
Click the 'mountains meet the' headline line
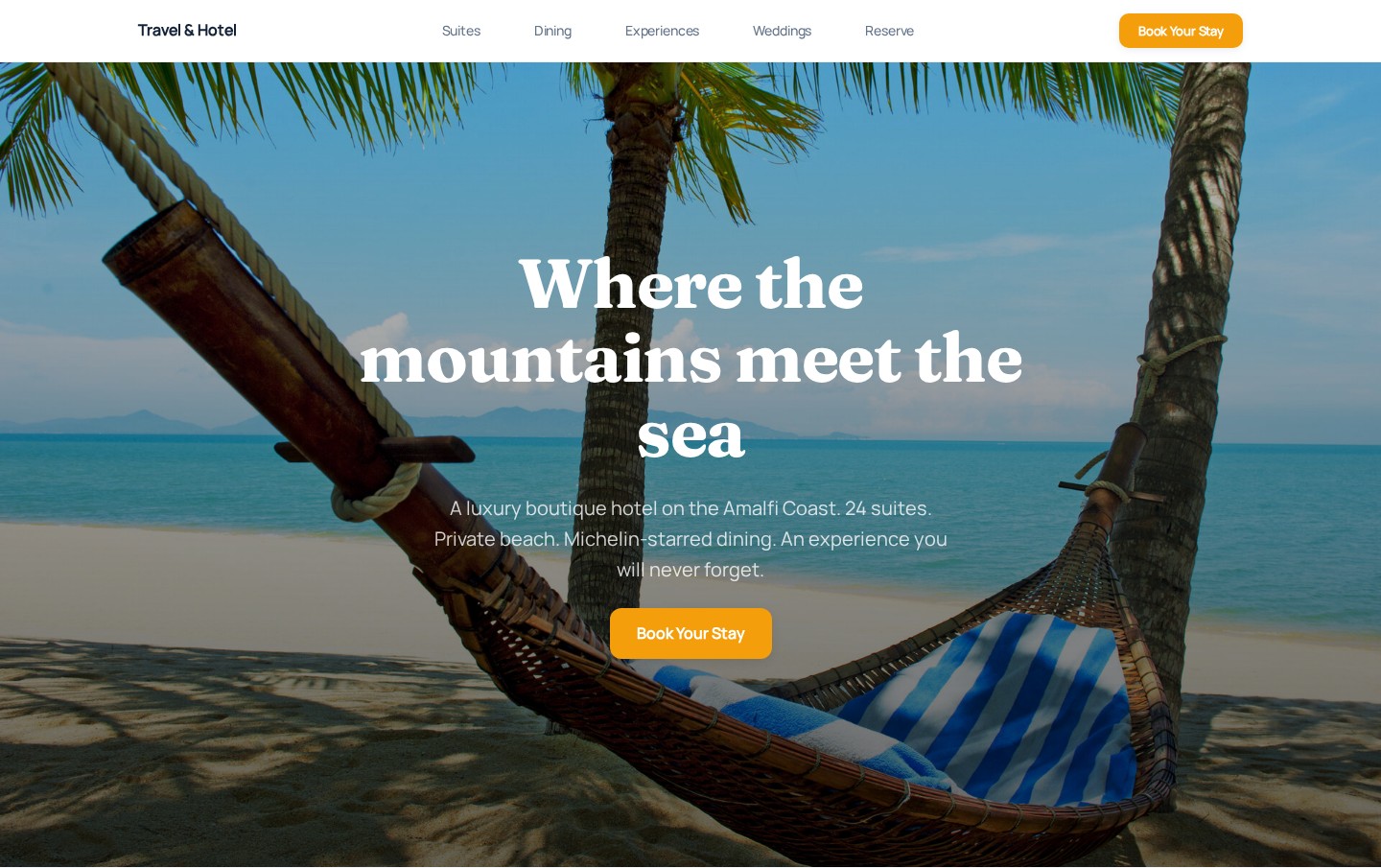click(x=690, y=359)
